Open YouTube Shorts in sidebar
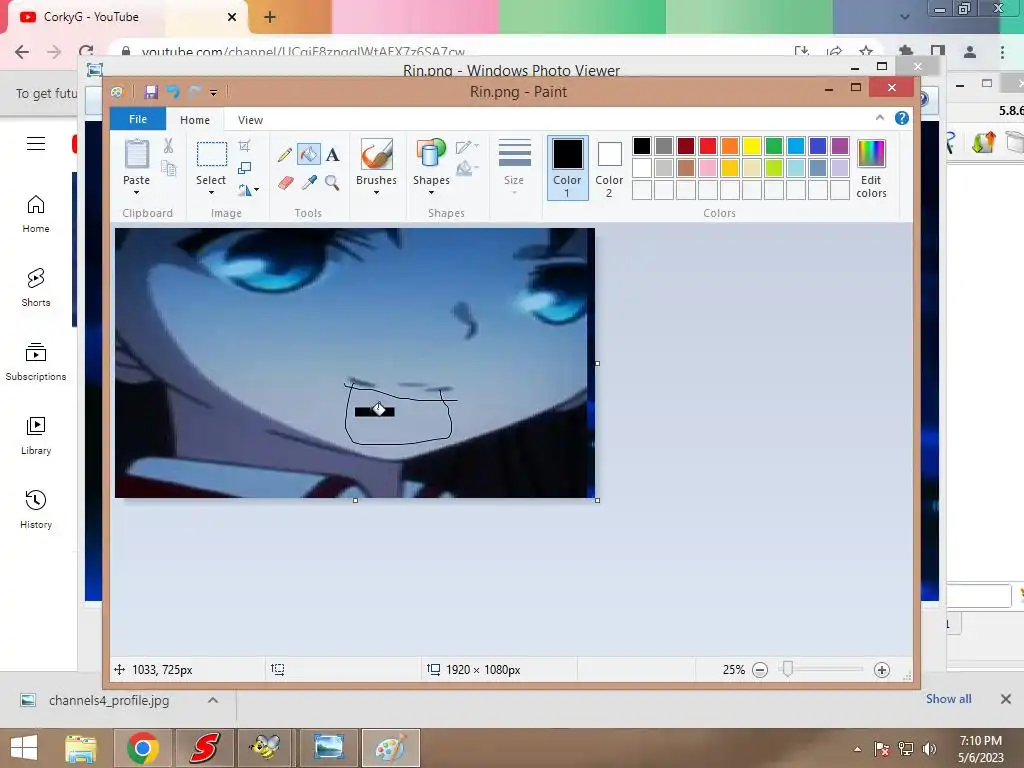Image resolution: width=1024 pixels, height=768 pixels. click(36, 287)
